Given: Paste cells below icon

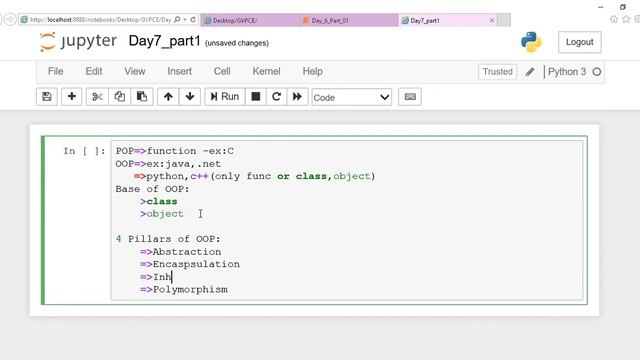Looking at the screenshot, I should pyautogui.click(x=142, y=97).
